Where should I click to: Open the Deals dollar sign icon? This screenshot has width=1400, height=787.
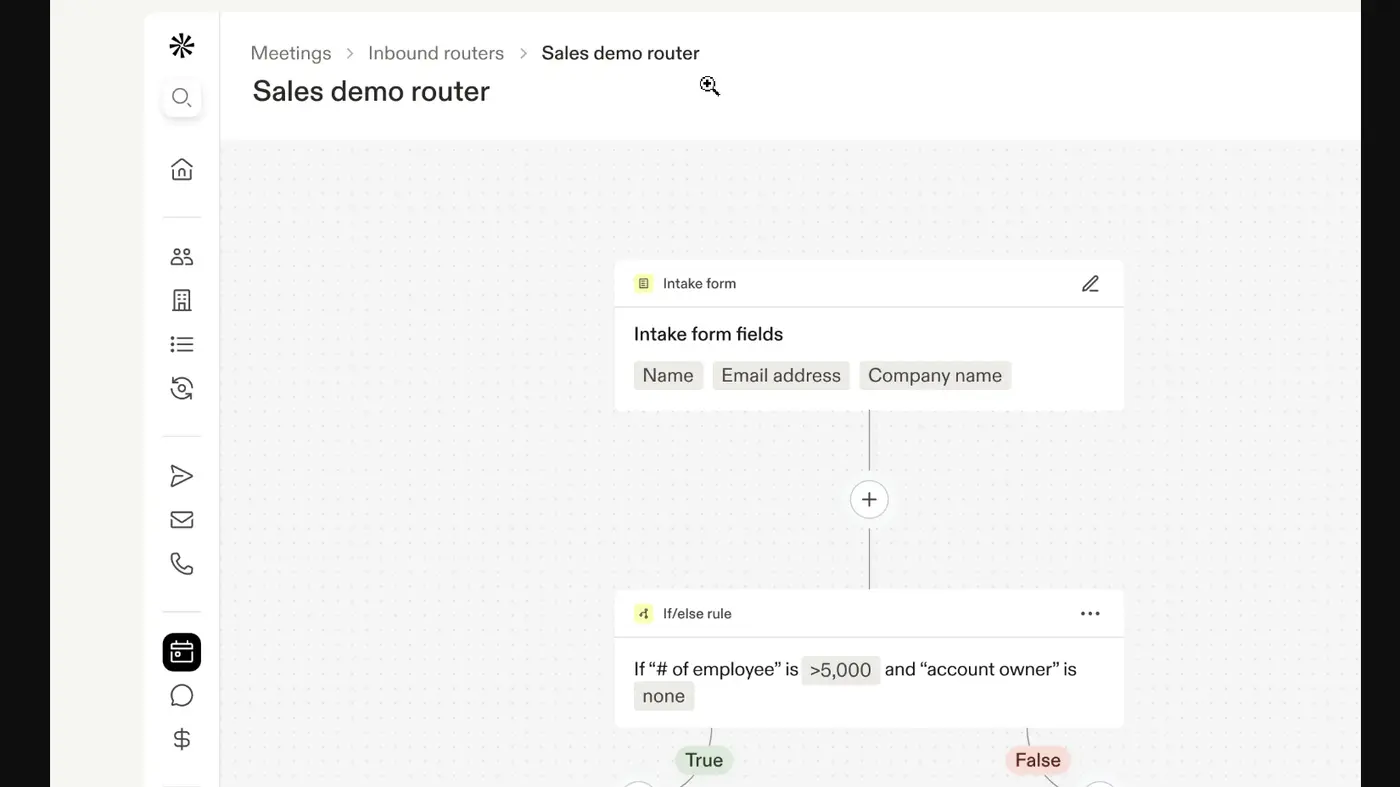click(181, 740)
